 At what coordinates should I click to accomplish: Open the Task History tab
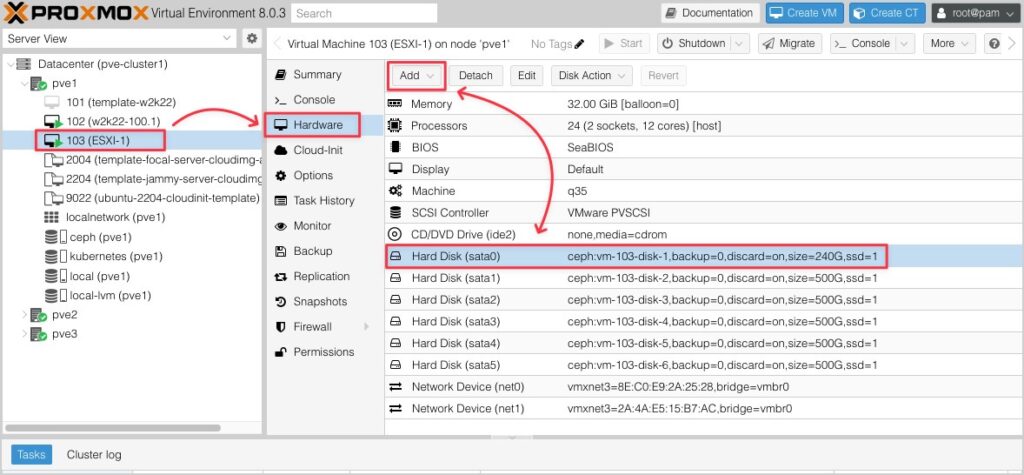click(x=325, y=201)
